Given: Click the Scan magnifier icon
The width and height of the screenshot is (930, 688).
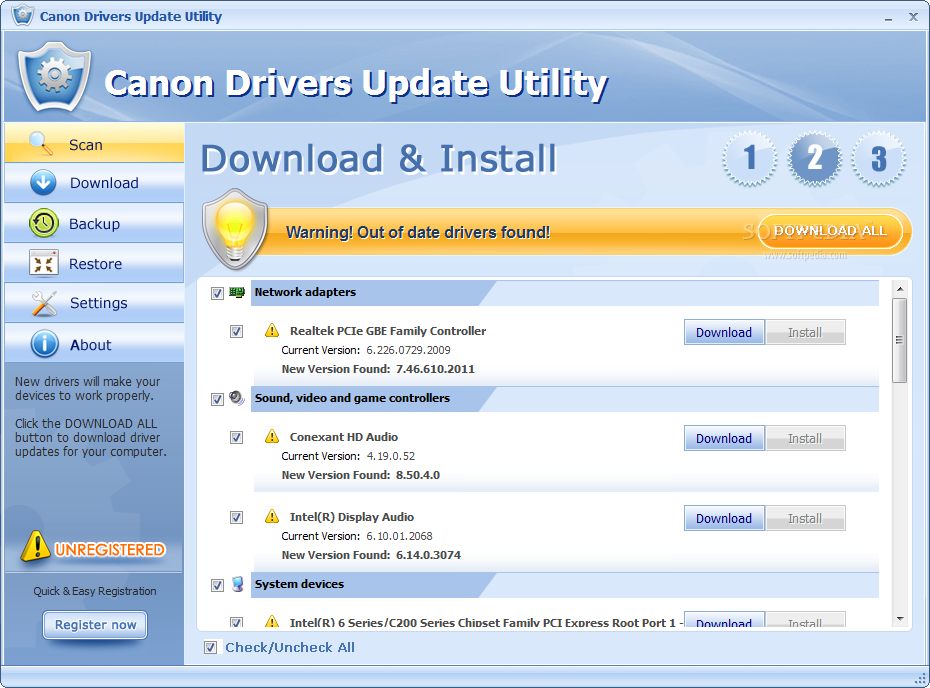Looking at the screenshot, I should [x=41, y=143].
